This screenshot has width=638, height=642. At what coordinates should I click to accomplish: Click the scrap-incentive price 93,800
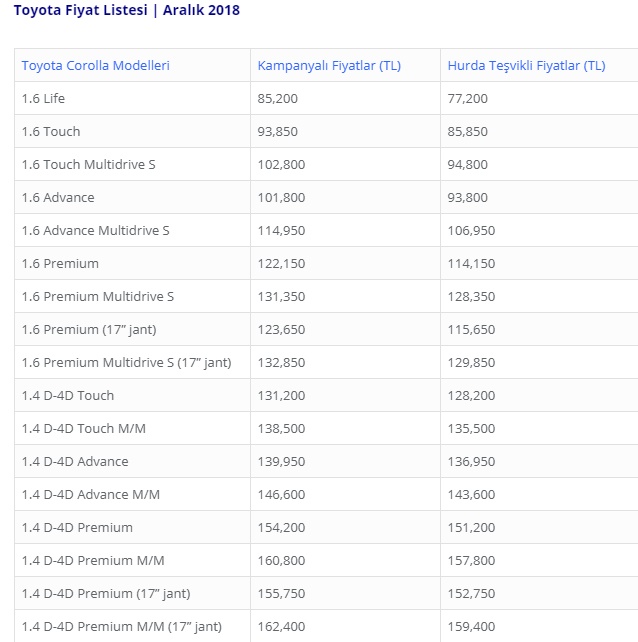pos(468,197)
